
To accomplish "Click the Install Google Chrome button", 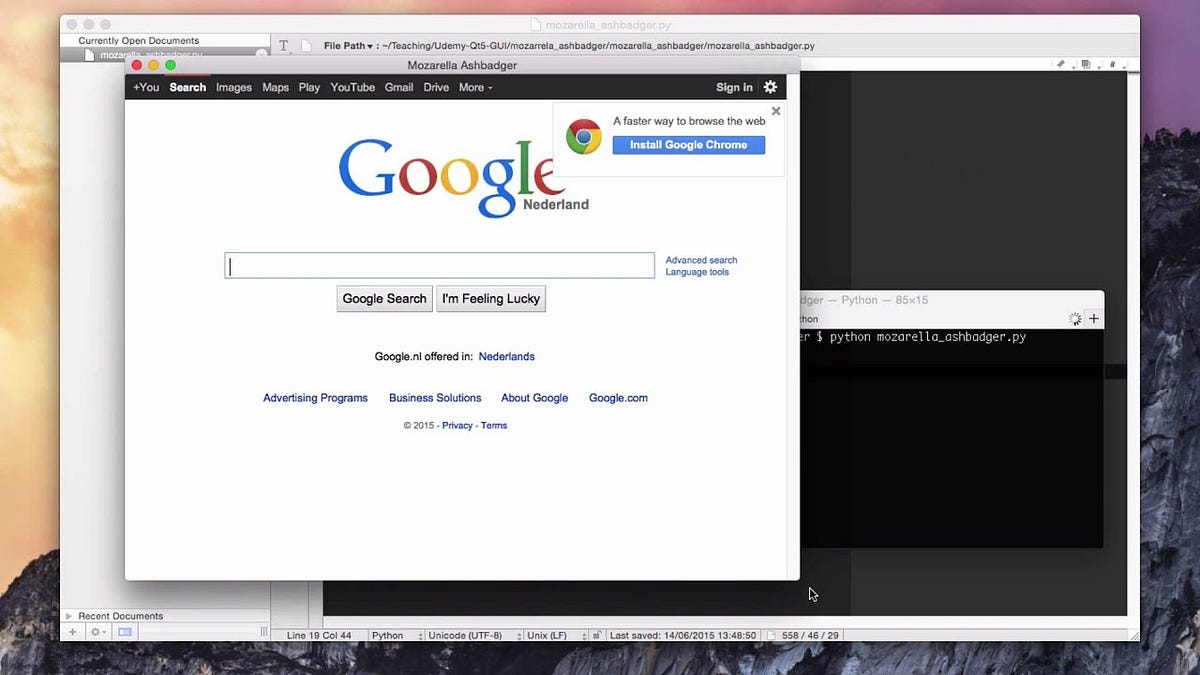I will click(688, 145).
